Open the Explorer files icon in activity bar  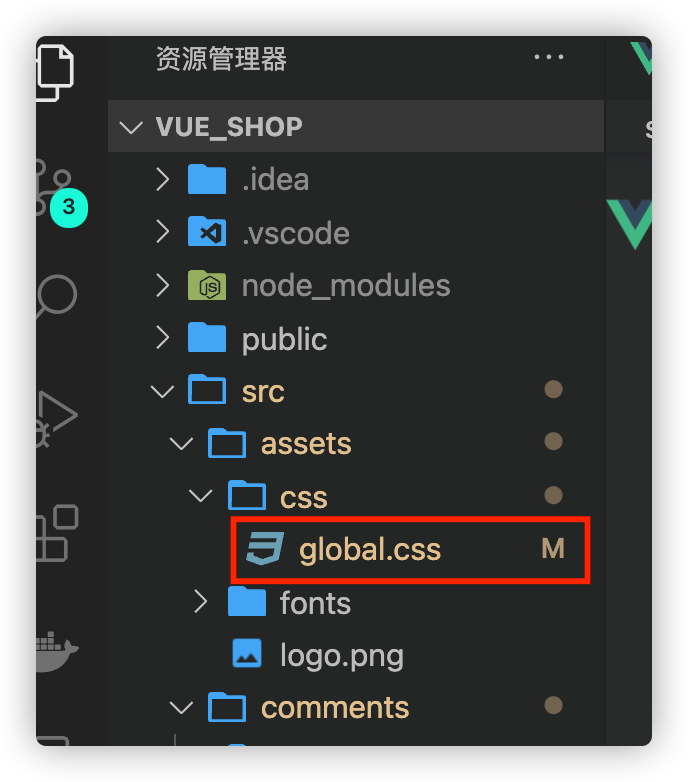55,72
